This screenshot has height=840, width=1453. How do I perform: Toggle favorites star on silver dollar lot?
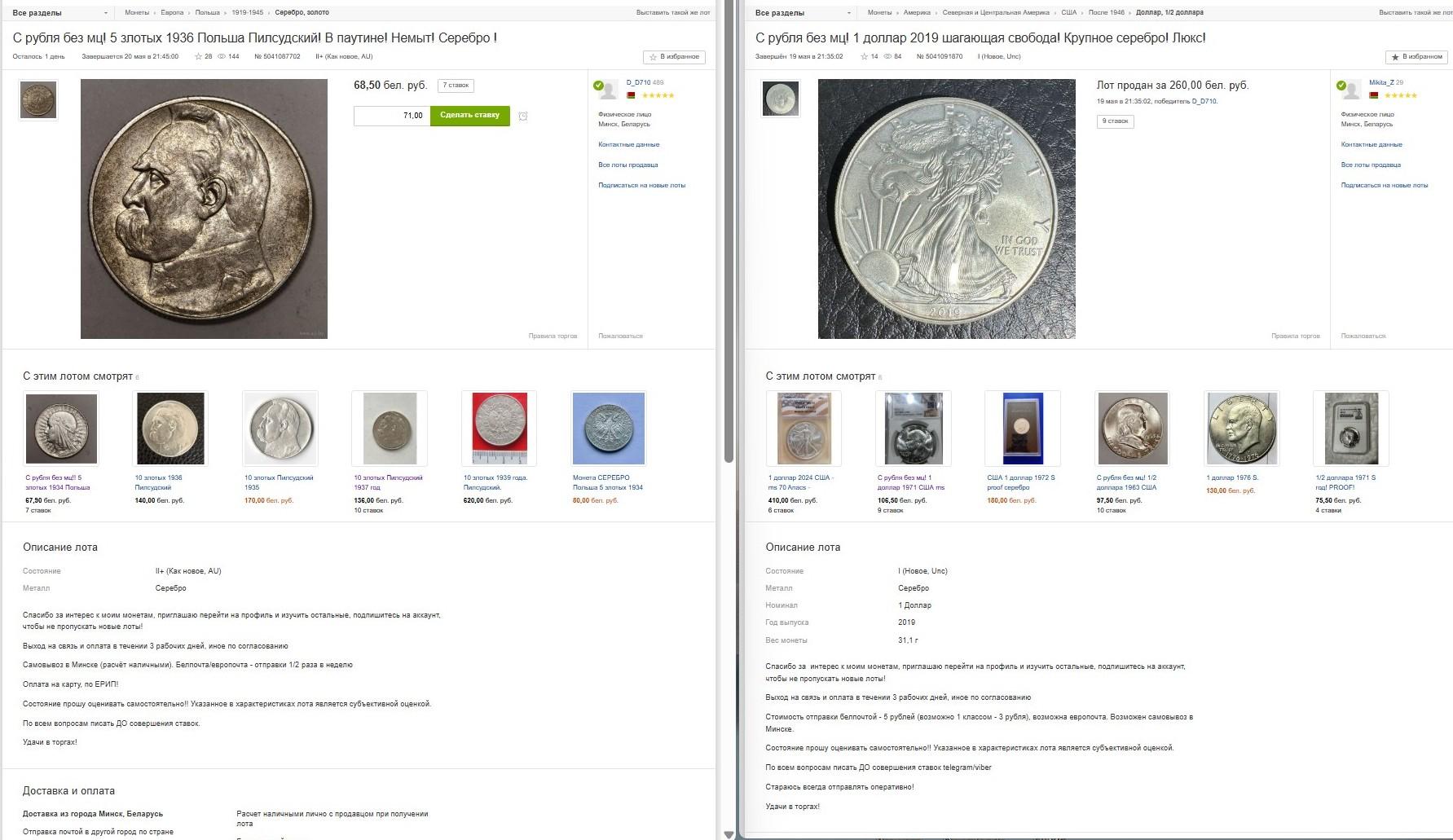(x=1417, y=57)
